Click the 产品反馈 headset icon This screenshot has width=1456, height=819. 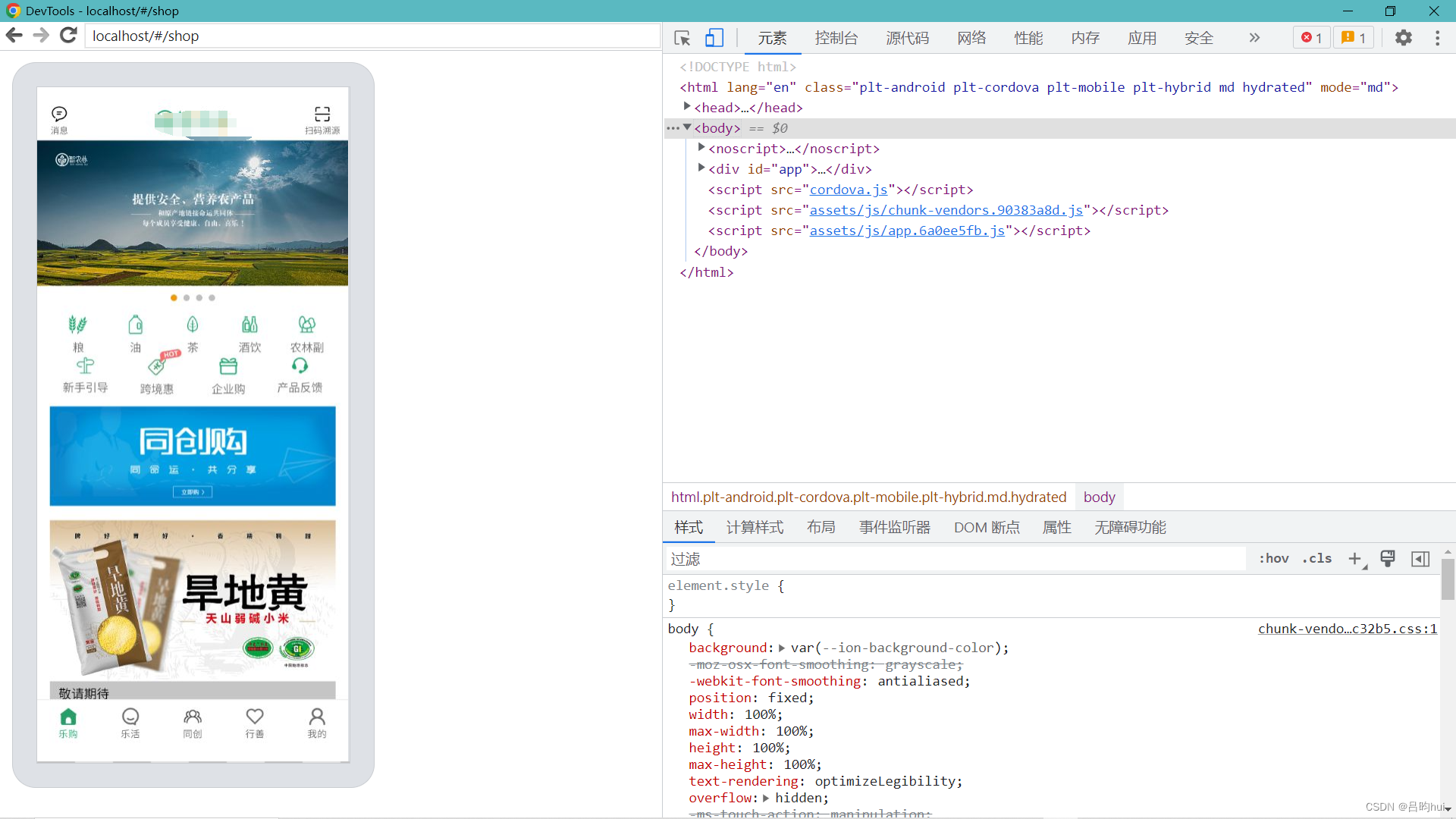coord(300,366)
